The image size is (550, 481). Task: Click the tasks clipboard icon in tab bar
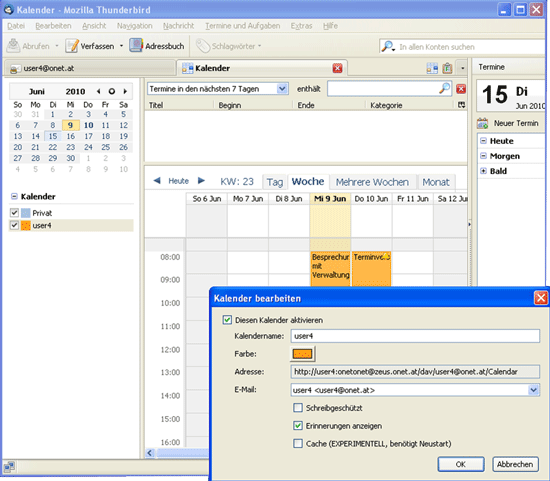pyautogui.click(x=447, y=68)
